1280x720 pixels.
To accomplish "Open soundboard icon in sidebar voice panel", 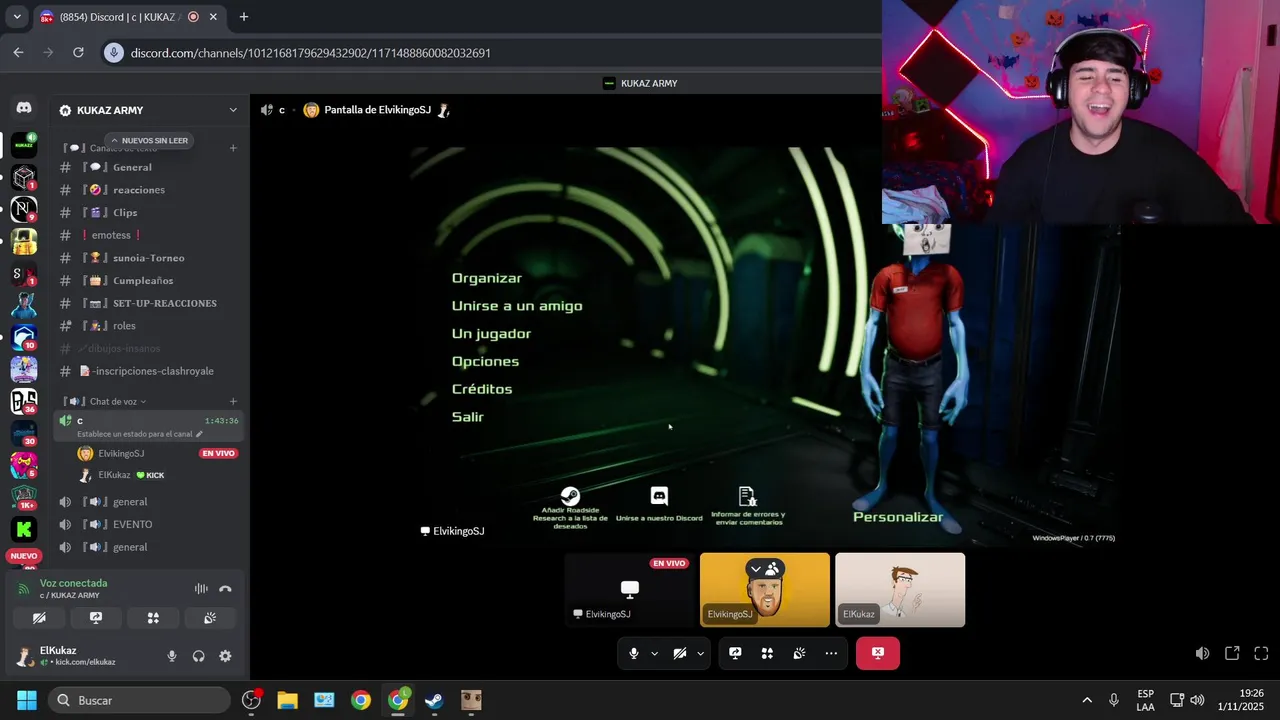I will pyautogui.click(x=210, y=618).
